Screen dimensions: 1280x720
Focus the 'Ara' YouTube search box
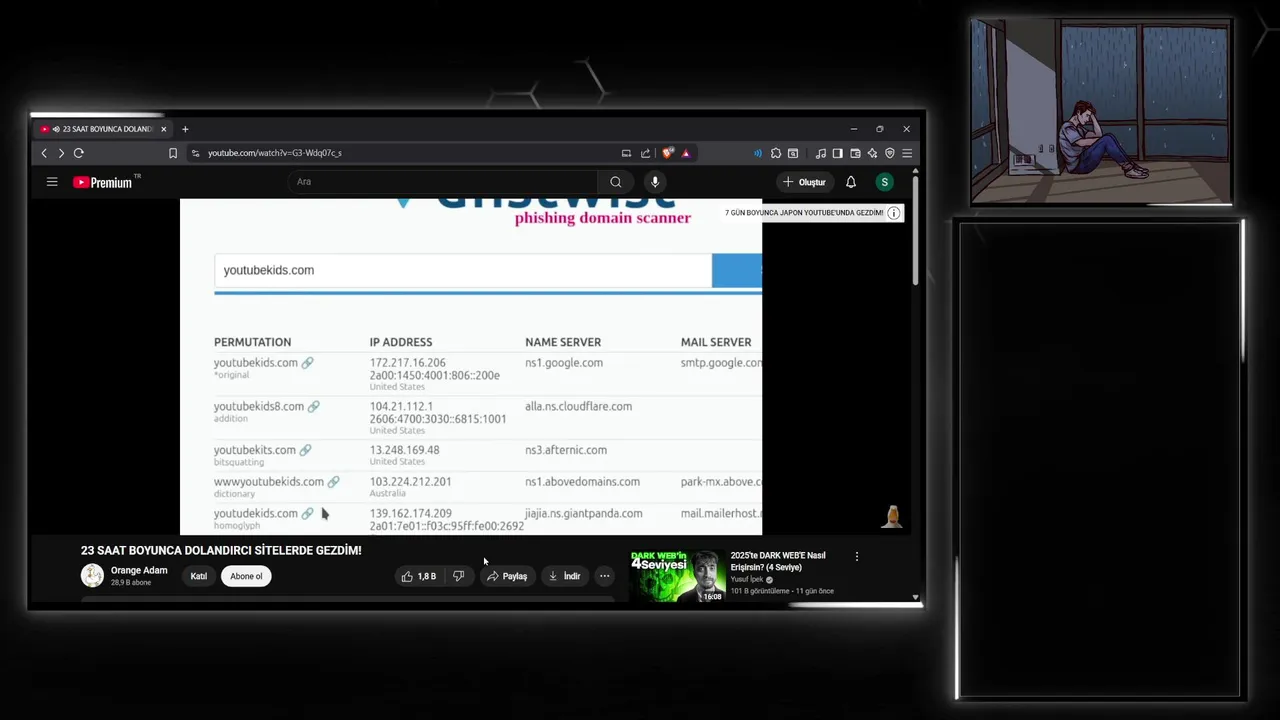443,182
